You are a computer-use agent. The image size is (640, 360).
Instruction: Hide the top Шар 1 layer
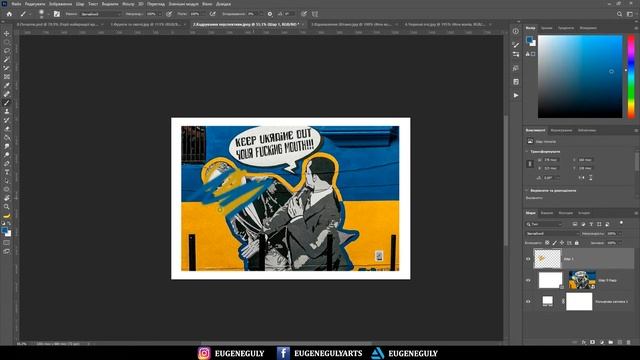(x=528, y=259)
